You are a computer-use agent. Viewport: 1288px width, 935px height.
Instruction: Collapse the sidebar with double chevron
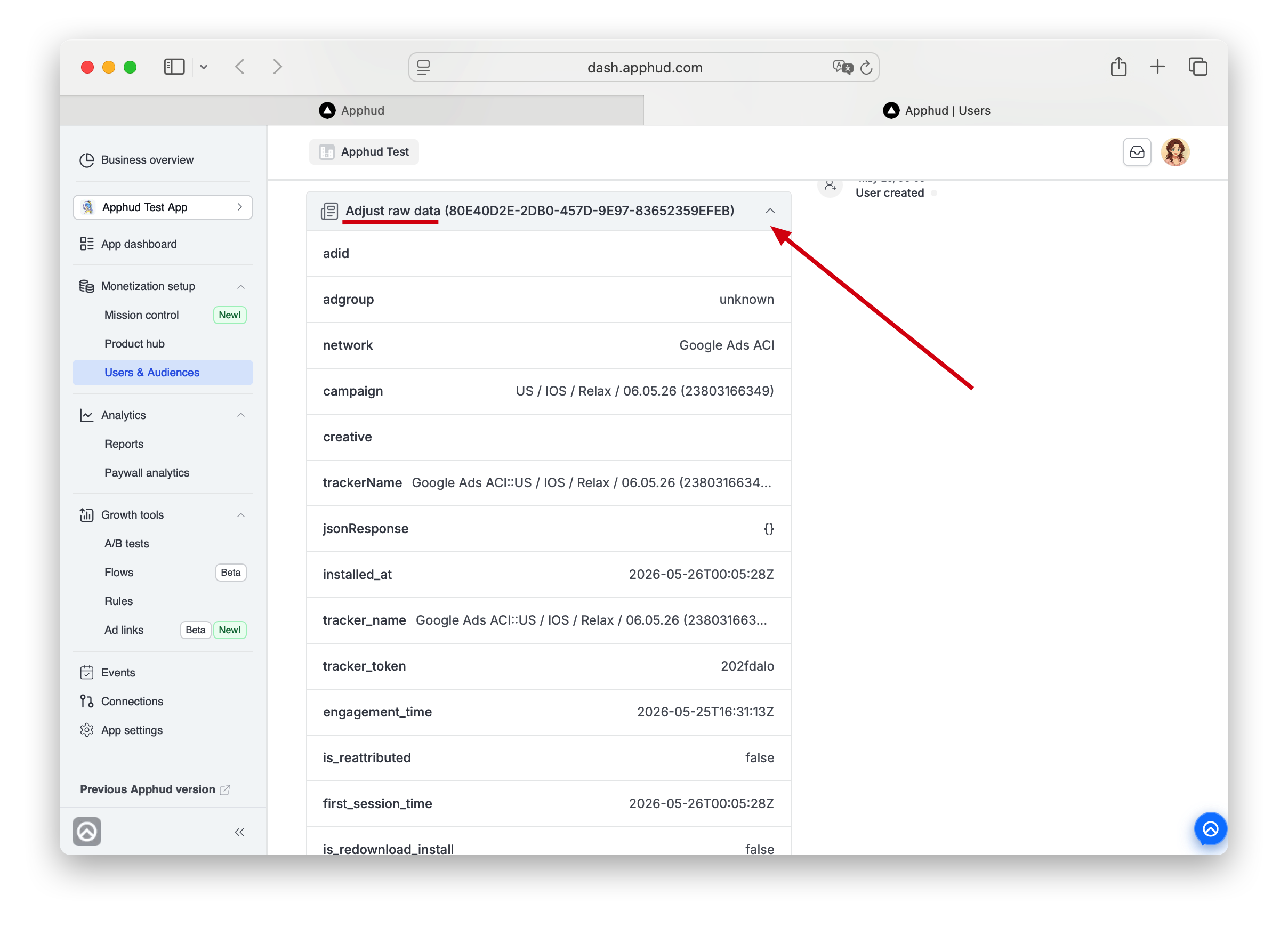point(240,833)
